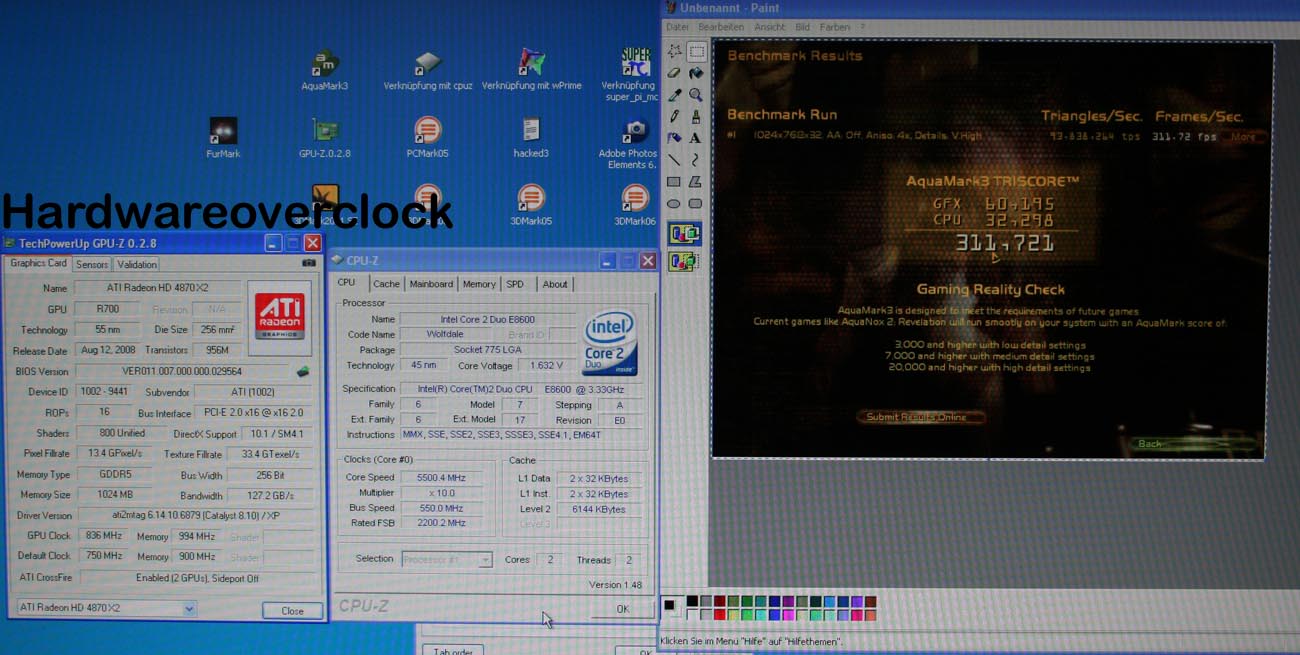This screenshot has width=1300, height=655.
Task: Pick the Eraser tool in Paint
Action: [x=674, y=73]
